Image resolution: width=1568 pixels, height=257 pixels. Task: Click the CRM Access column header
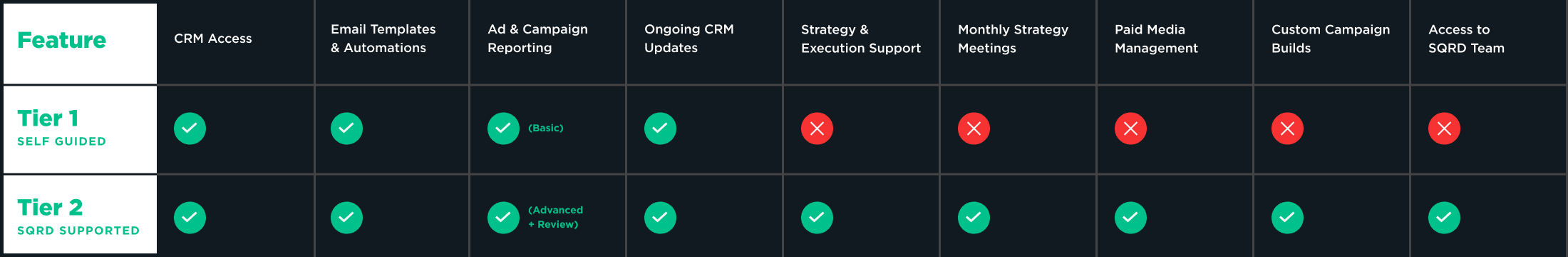click(213, 39)
